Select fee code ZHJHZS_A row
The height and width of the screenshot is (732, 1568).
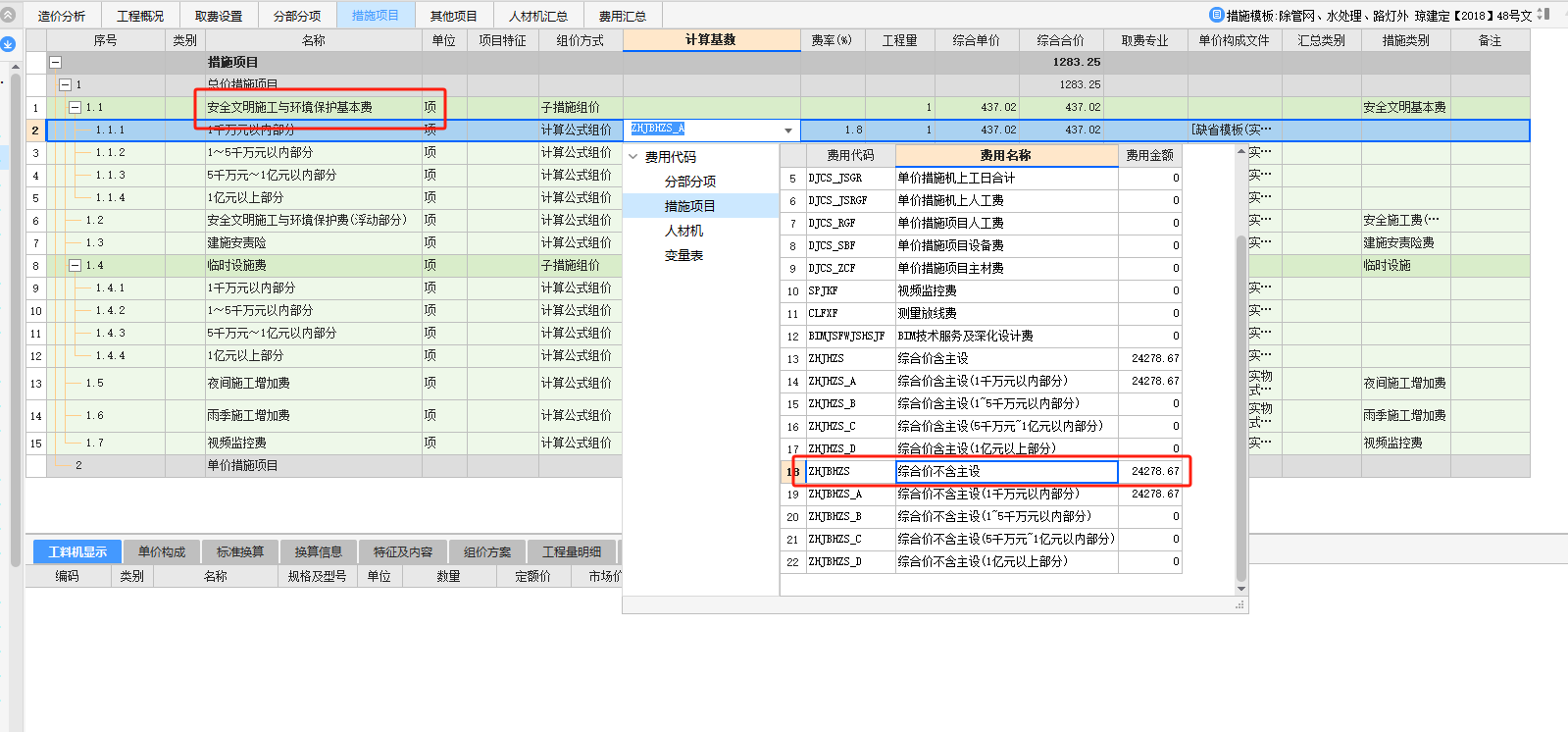[x=981, y=381]
